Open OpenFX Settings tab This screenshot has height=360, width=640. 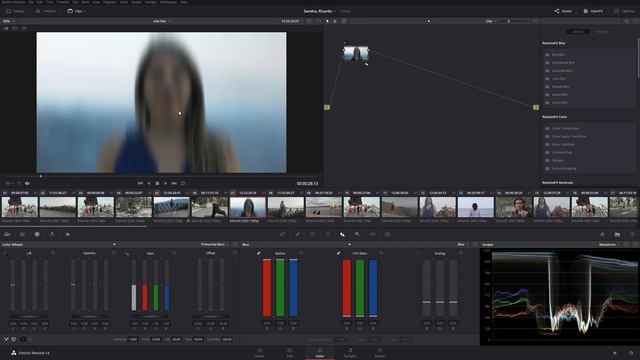pos(602,31)
